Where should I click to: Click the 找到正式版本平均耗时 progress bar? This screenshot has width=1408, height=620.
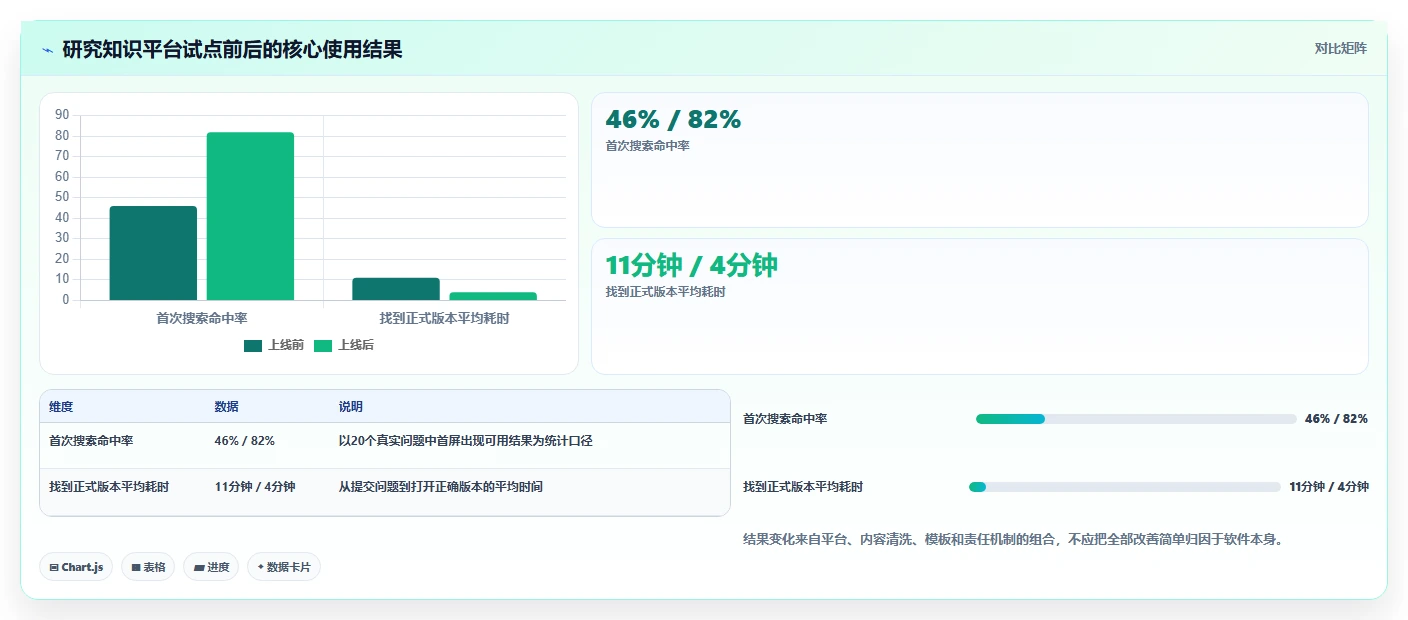pyautogui.click(x=1125, y=487)
